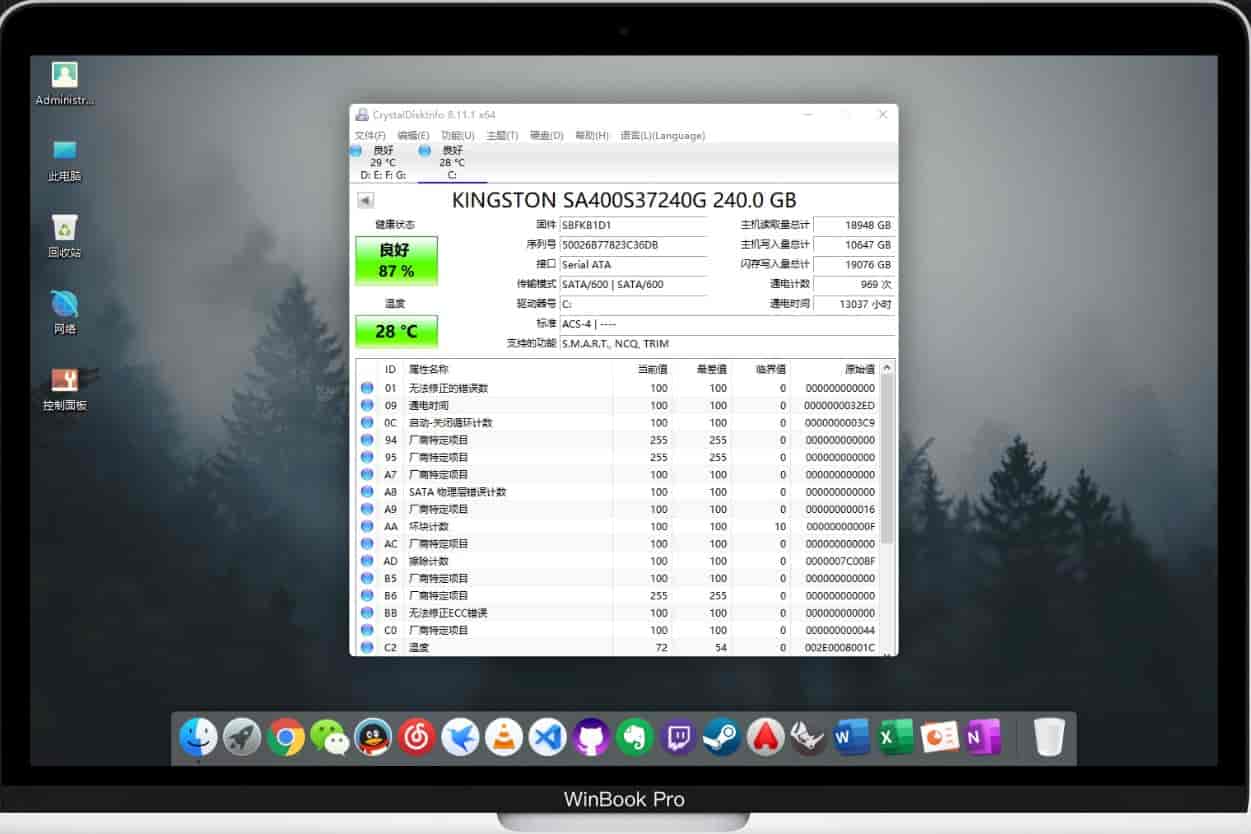
Task: Switch to the C: disk tab
Action: [x=452, y=162]
